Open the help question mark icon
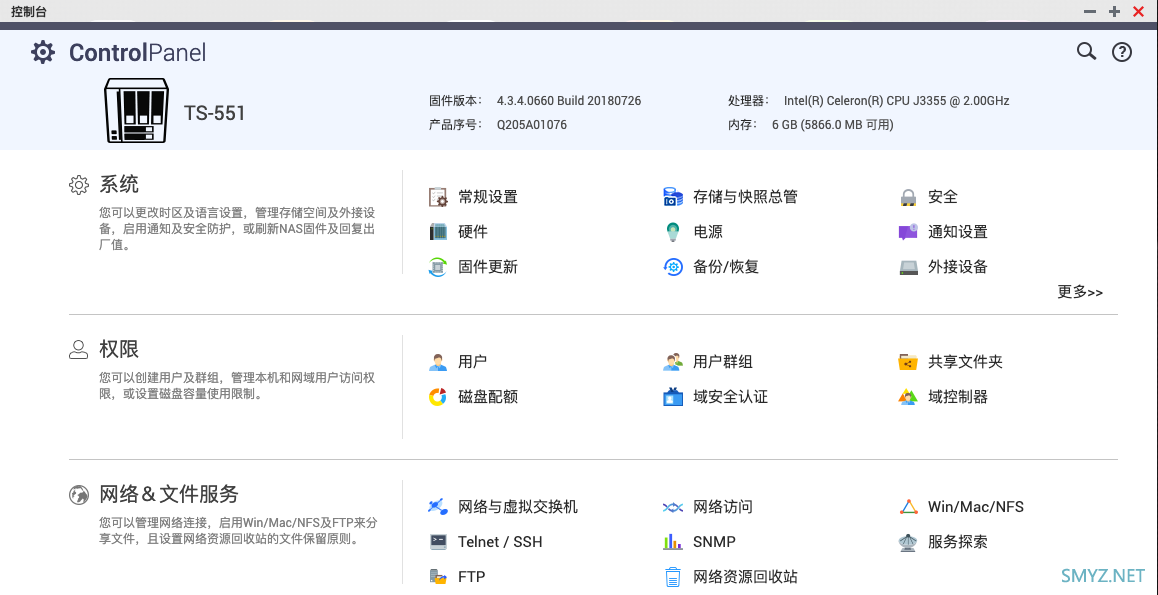Screen dimensions: 1158x595 point(1122,52)
